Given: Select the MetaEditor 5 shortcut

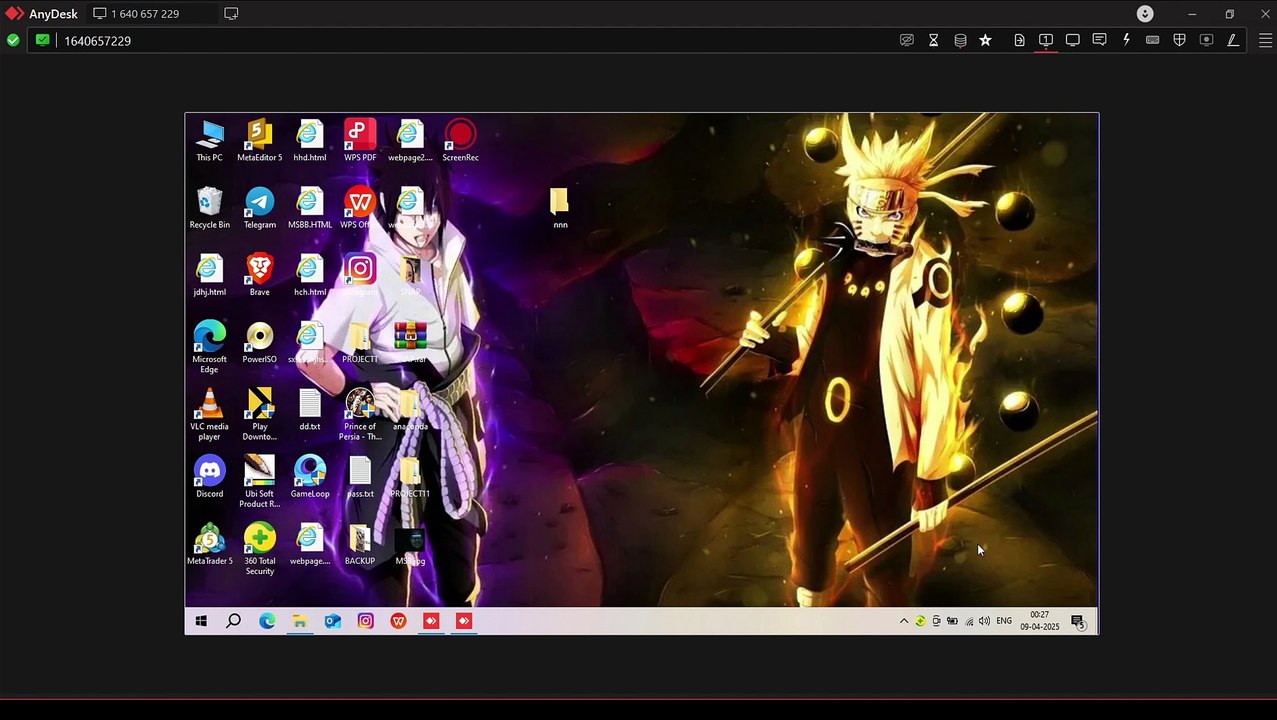Looking at the screenshot, I should (x=260, y=141).
